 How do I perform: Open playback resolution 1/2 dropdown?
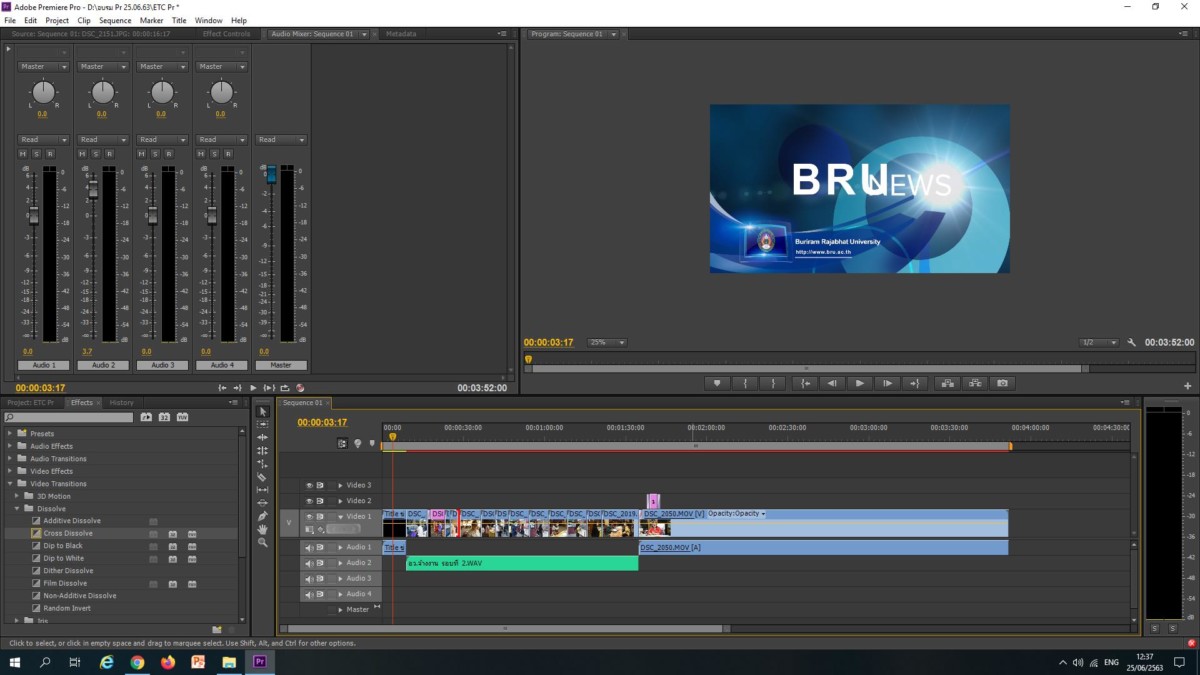(x=1098, y=342)
